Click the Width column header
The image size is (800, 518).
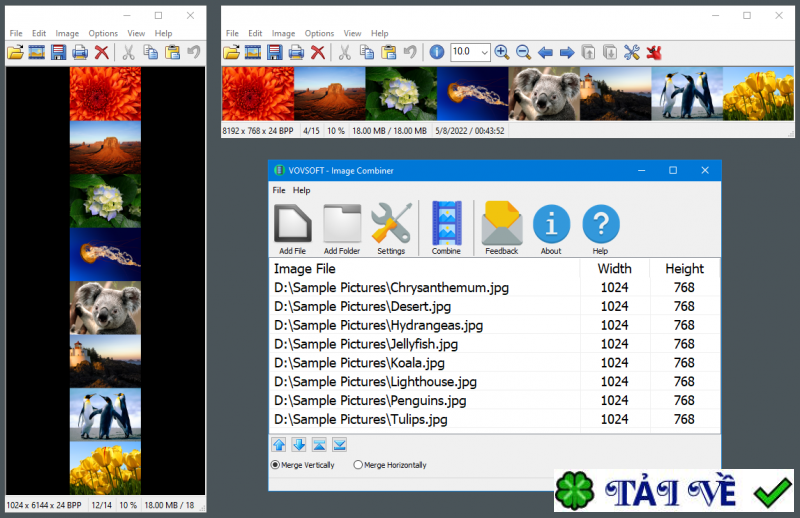(x=614, y=268)
